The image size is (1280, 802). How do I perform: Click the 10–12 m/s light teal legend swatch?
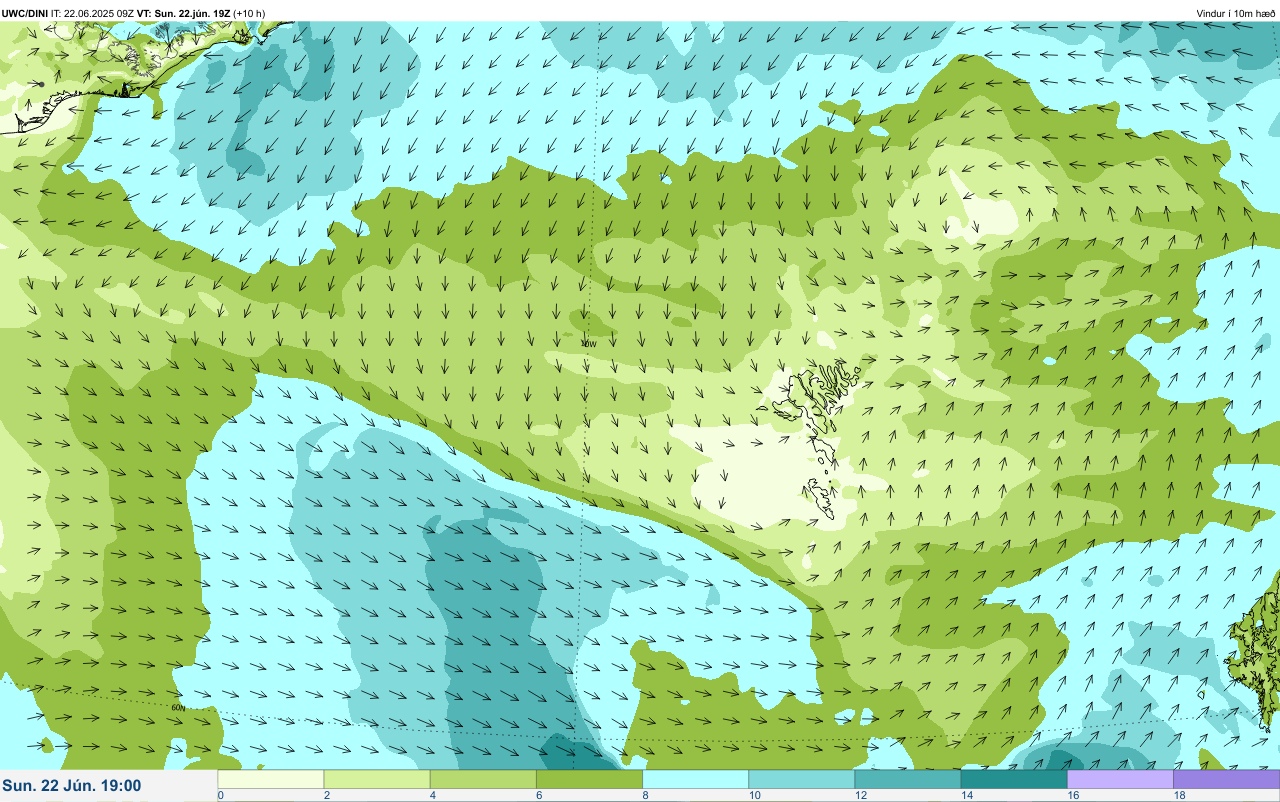pos(801,779)
